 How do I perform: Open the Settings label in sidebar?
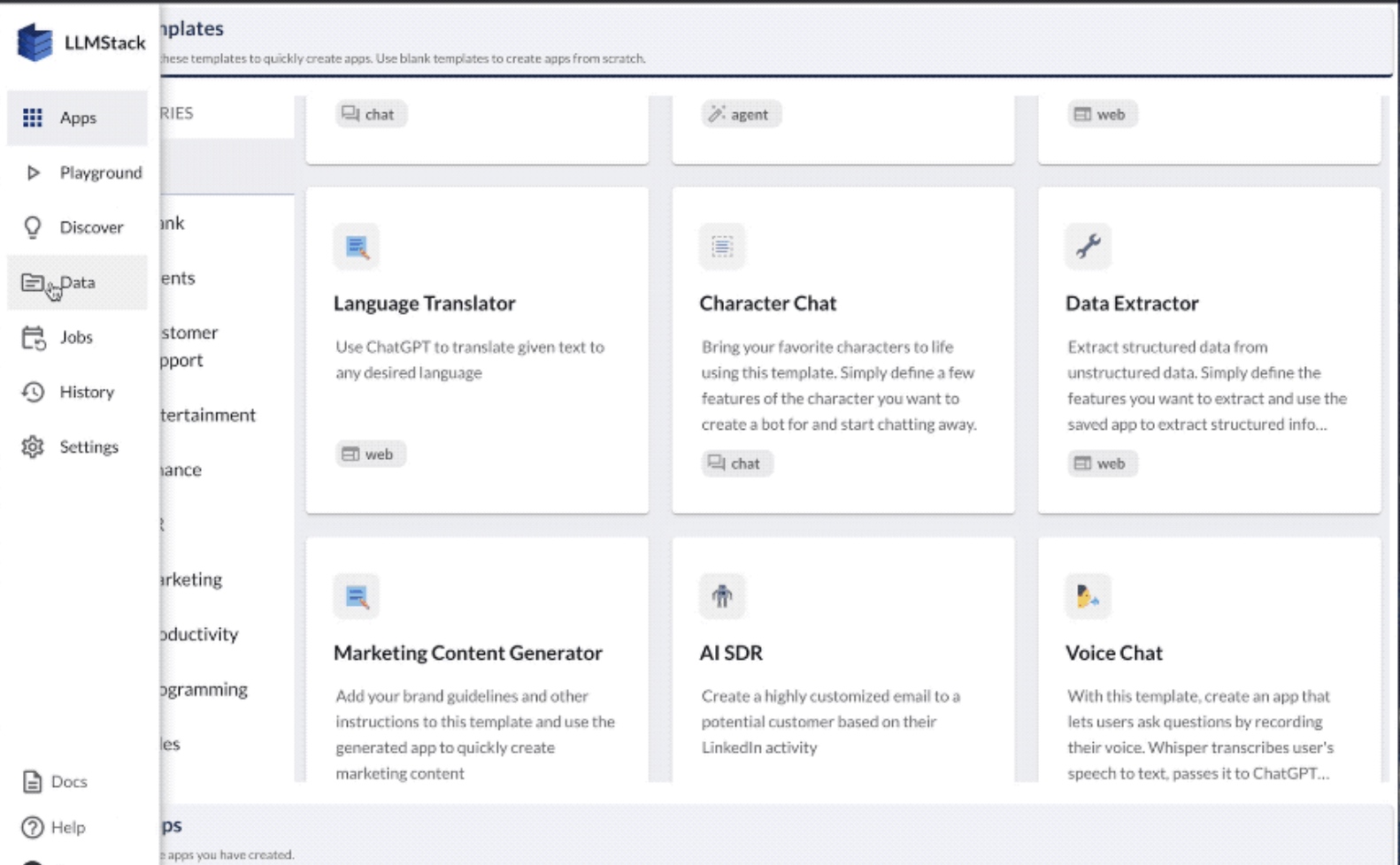(88, 447)
